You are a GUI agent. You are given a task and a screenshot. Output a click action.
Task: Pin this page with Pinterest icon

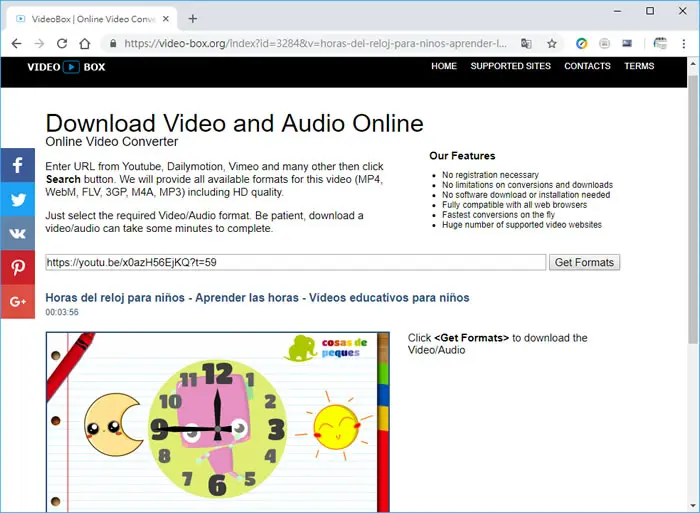[x=17, y=267]
